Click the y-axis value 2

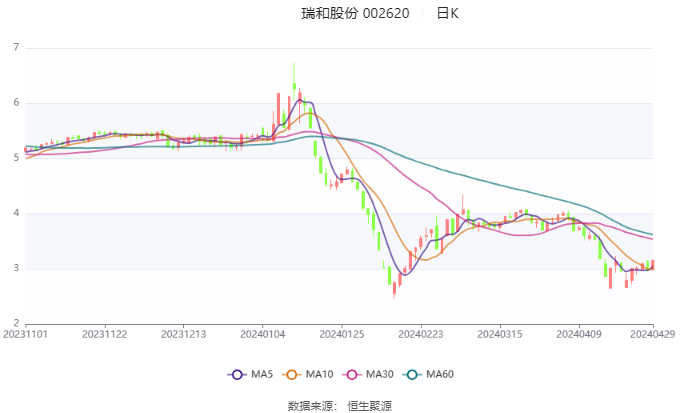tap(16, 323)
